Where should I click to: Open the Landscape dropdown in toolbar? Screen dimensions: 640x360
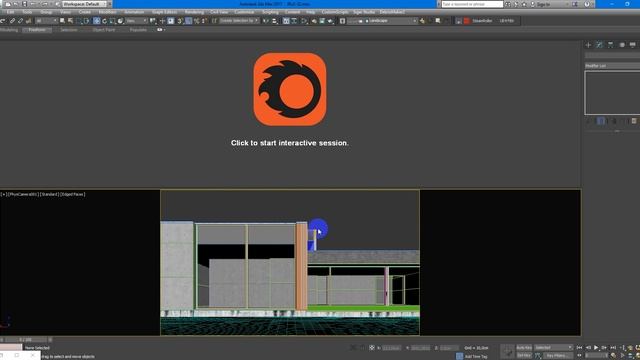(x=382, y=20)
